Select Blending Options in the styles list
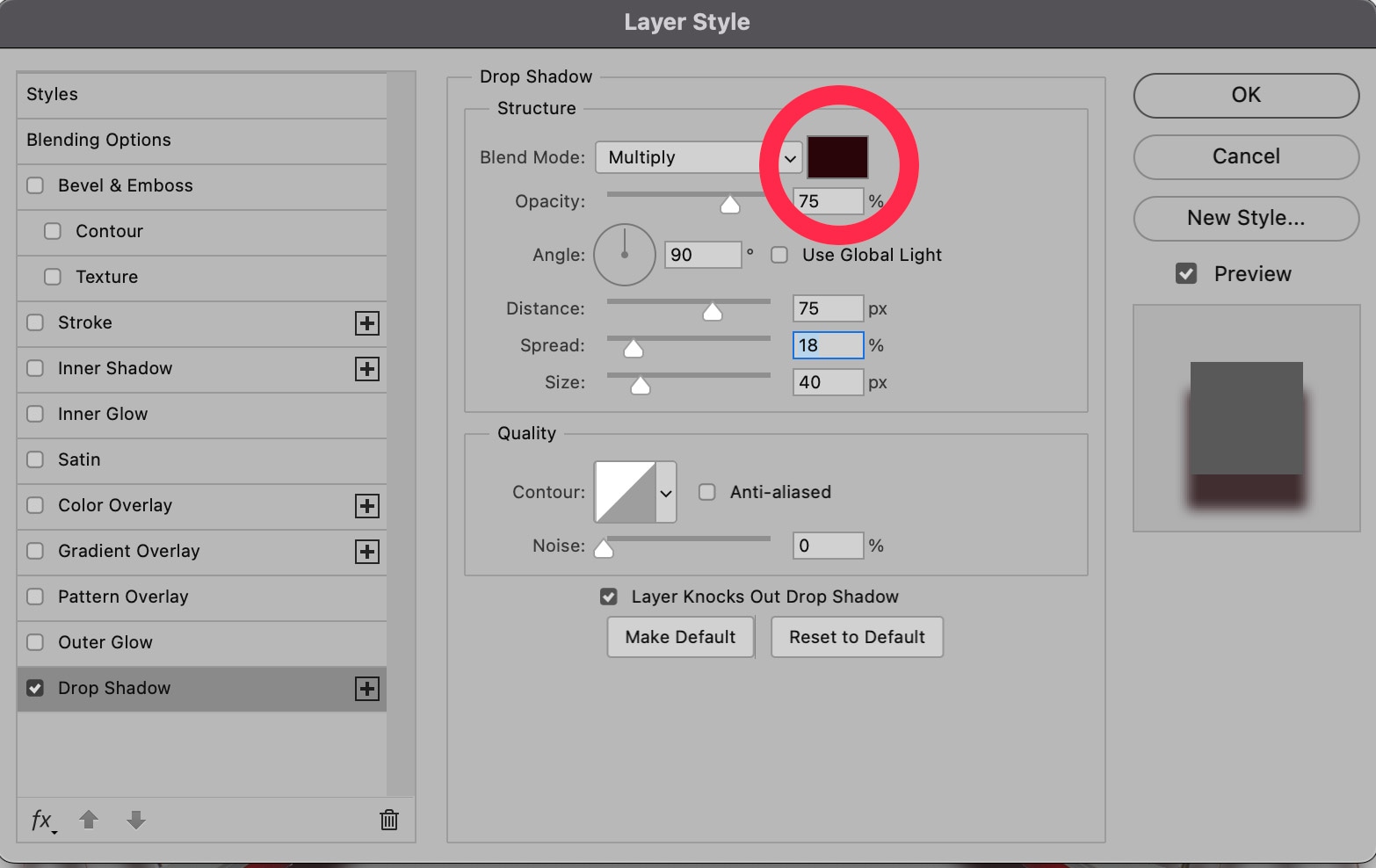Image resolution: width=1376 pixels, height=868 pixels. [98, 141]
